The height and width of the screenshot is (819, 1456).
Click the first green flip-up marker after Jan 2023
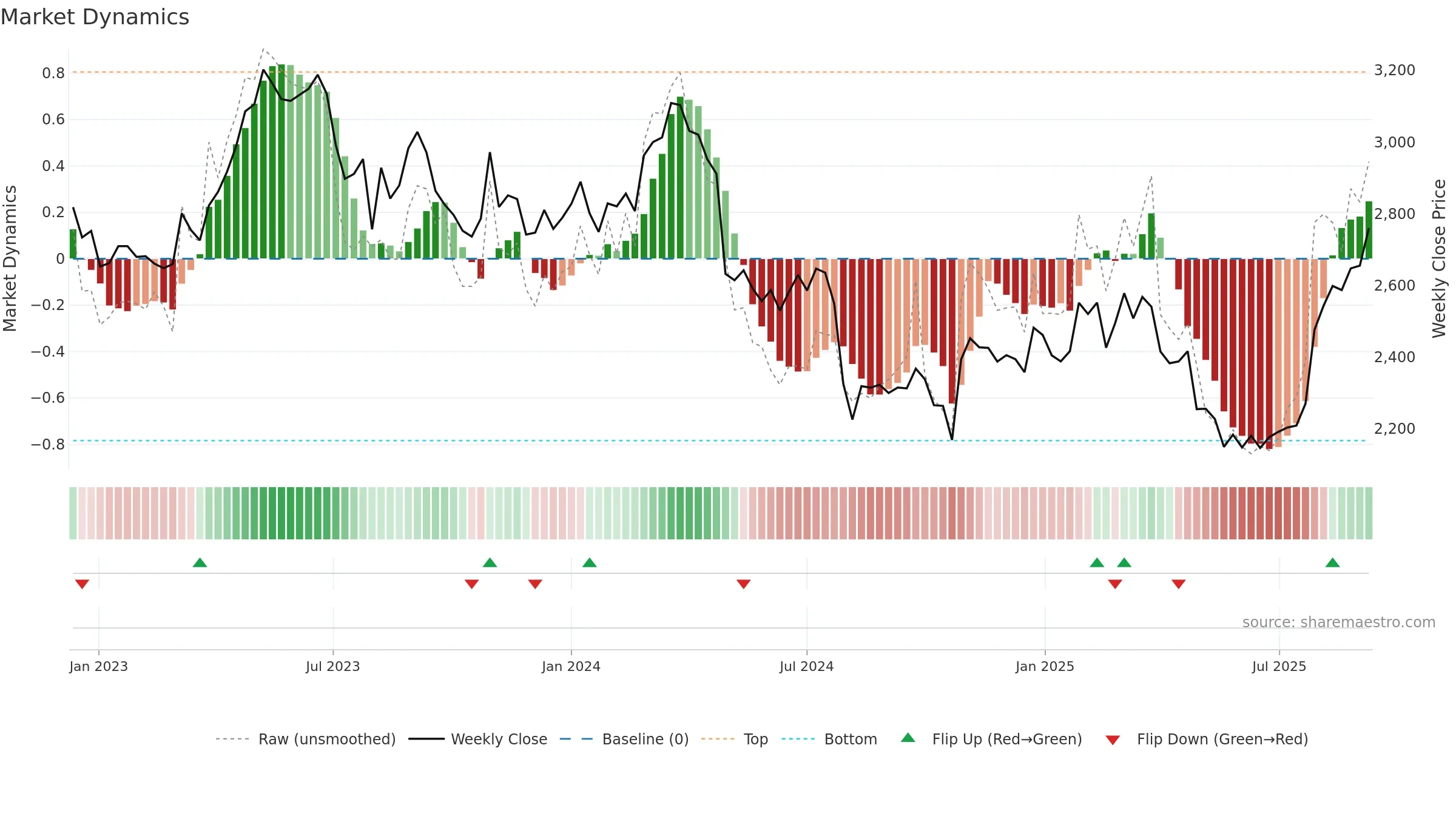coord(200,562)
